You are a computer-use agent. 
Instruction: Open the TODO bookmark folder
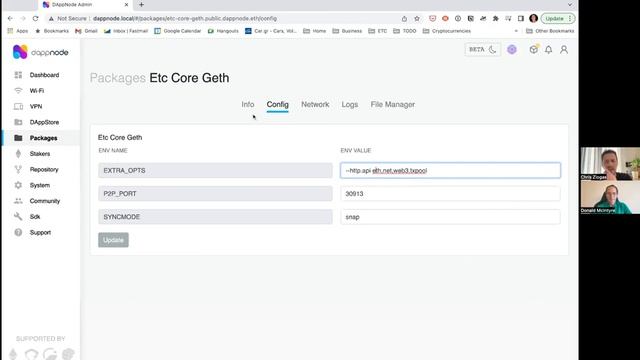[x=404, y=31]
